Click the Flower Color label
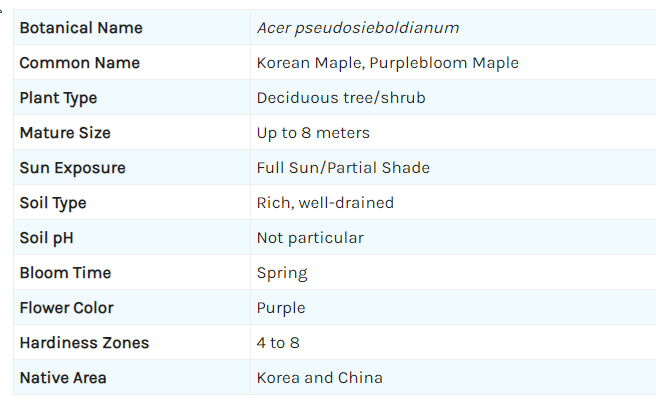The height and width of the screenshot is (400, 656). [67, 308]
